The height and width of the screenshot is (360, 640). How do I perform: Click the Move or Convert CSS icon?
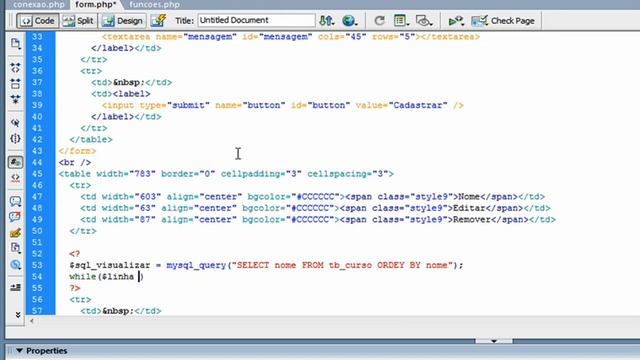pos(15,264)
